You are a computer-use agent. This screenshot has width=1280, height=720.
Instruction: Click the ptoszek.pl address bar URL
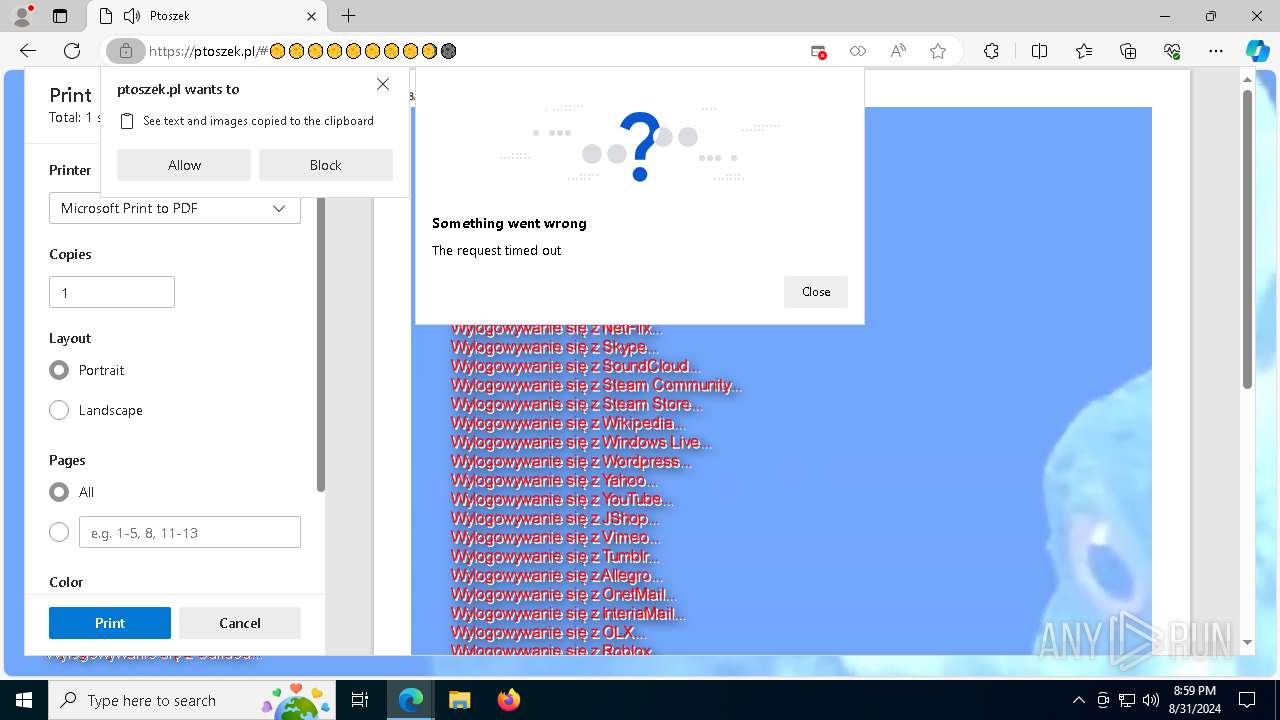(302, 51)
